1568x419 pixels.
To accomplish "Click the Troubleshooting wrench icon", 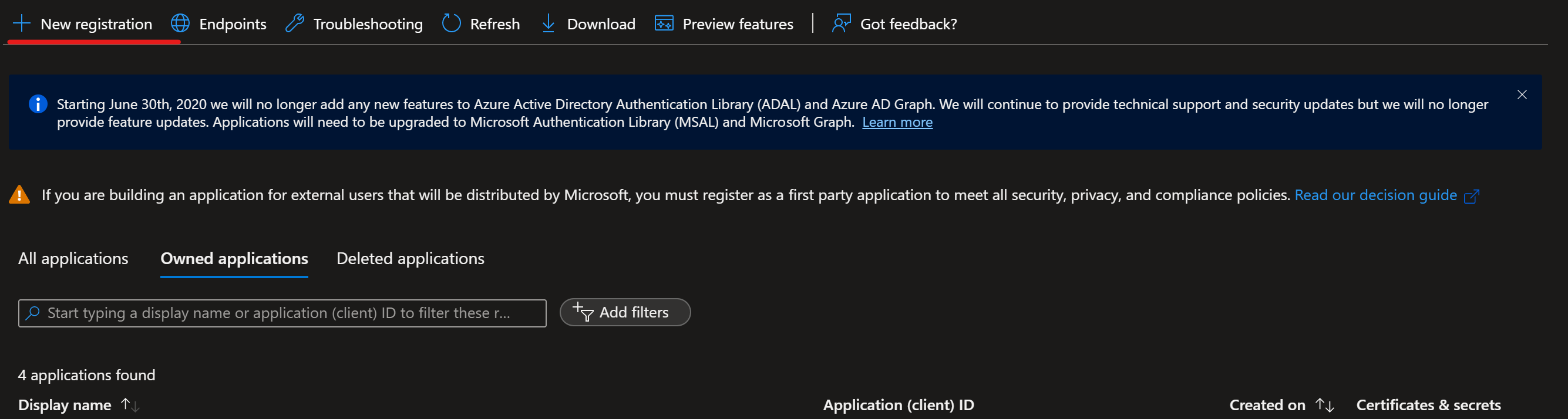I will click(295, 23).
